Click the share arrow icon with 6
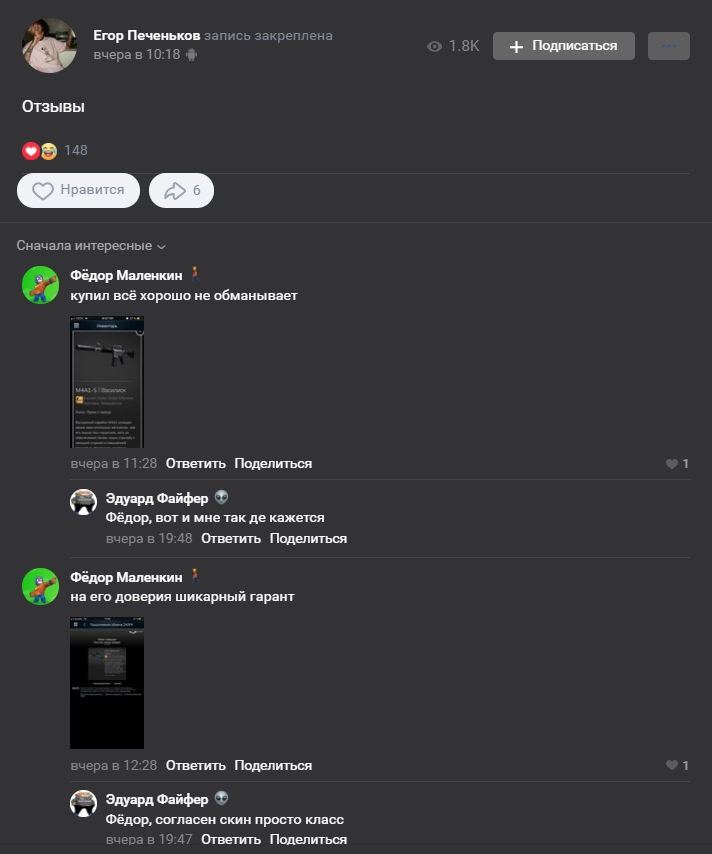Image resolution: width=712 pixels, height=854 pixels. pos(181,191)
